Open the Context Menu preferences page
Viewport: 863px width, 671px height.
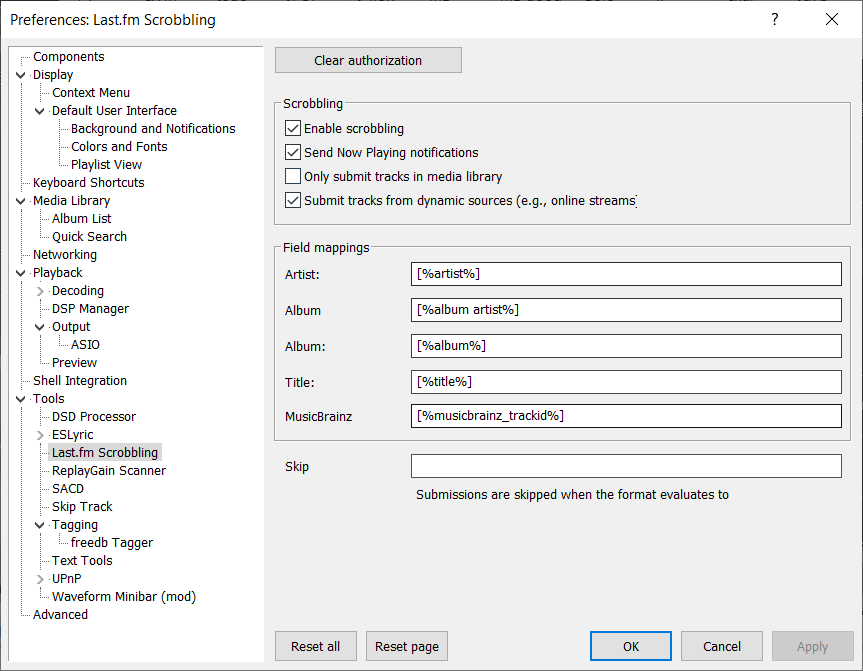[x=91, y=92]
